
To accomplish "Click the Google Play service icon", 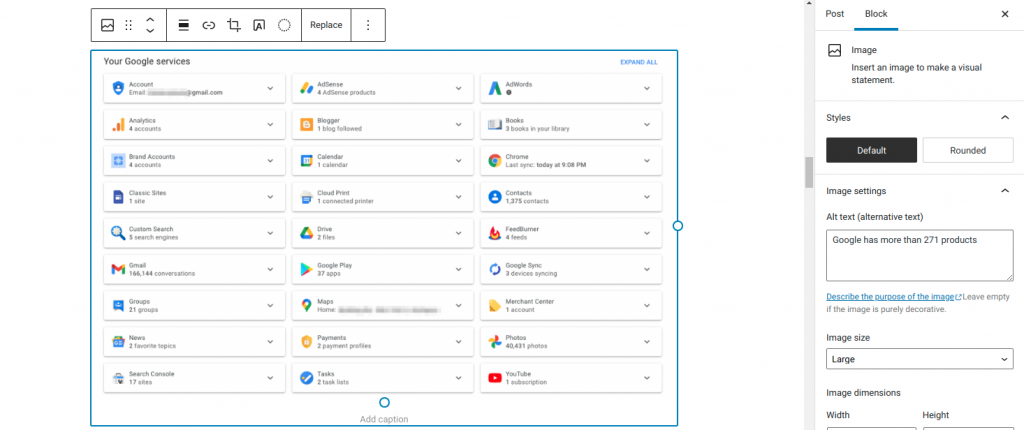I will click(x=306, y=269).
